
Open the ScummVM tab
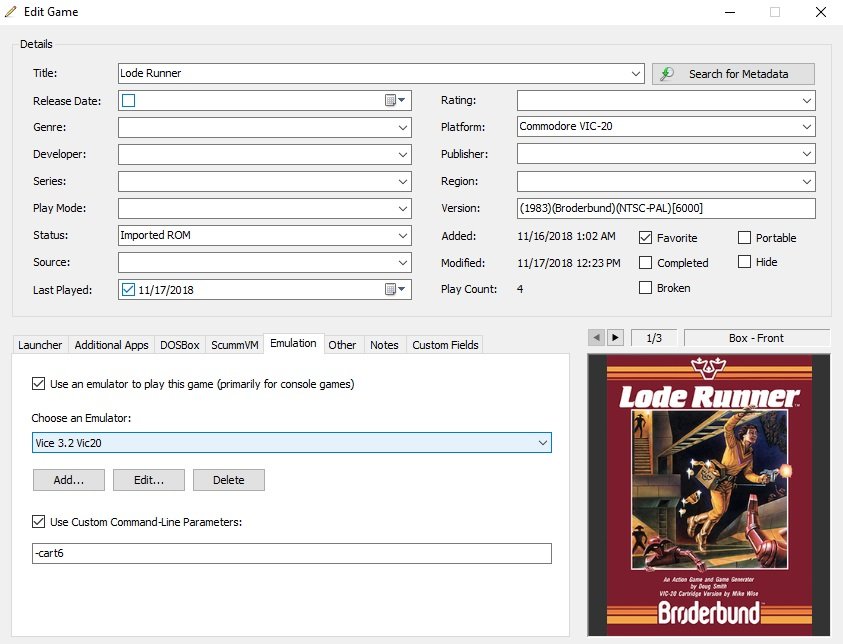pos(235,345)
